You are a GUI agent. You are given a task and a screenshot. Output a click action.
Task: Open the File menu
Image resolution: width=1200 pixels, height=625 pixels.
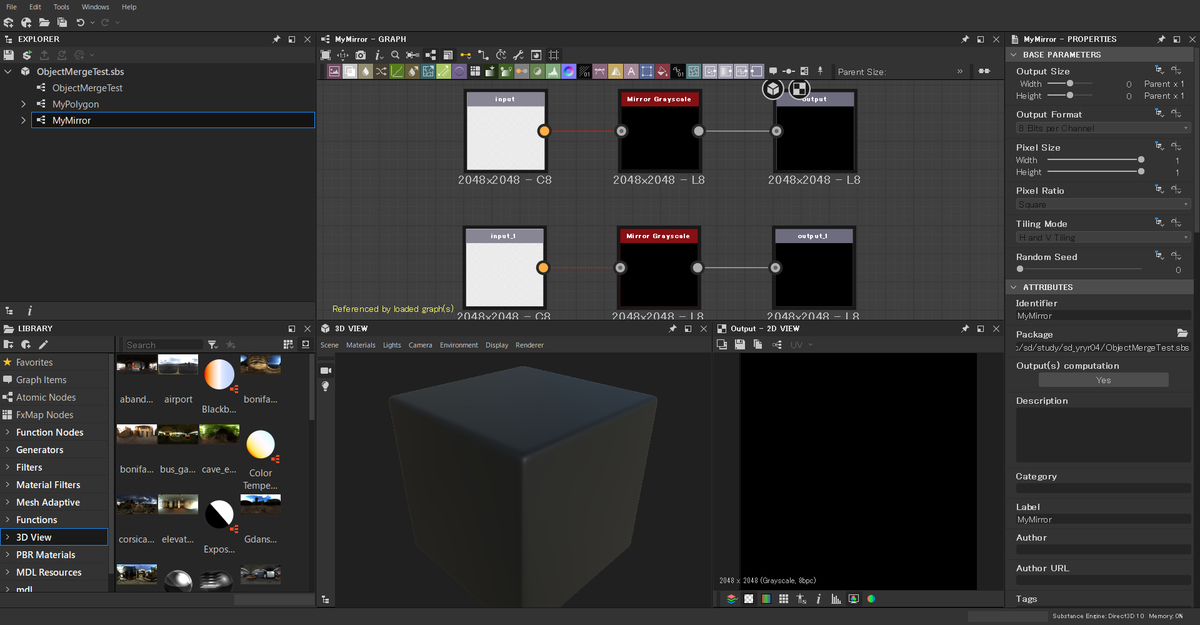pos(12,7)
